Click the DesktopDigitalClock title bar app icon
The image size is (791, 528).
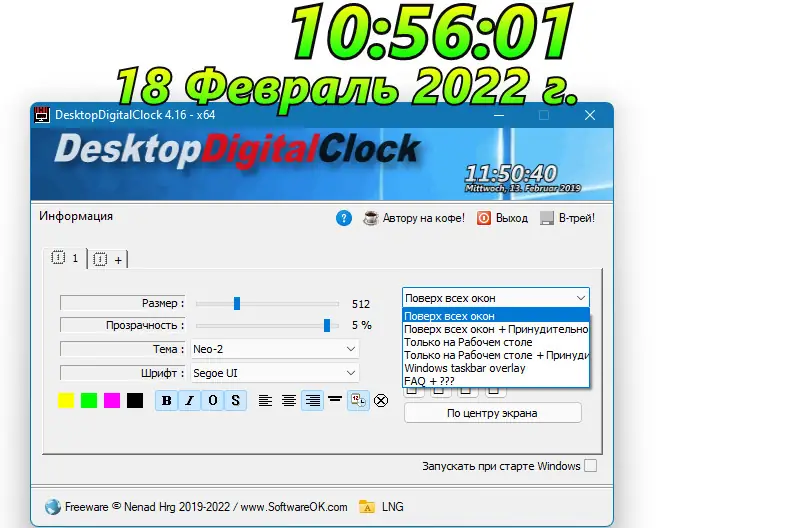(42, 115)
